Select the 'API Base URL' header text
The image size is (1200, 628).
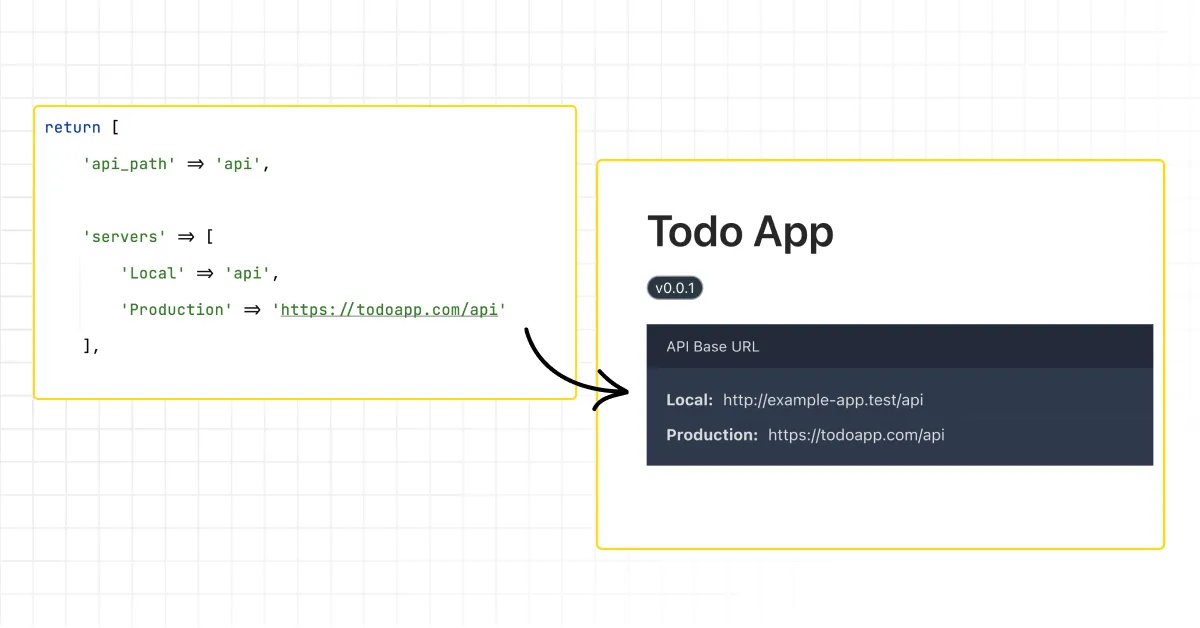coord(713,347)
